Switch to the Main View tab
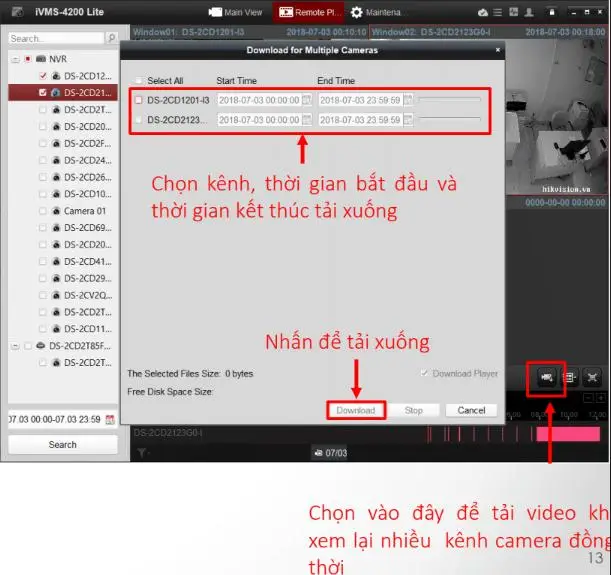Screen dimensions: 611x575 point(235,12)
